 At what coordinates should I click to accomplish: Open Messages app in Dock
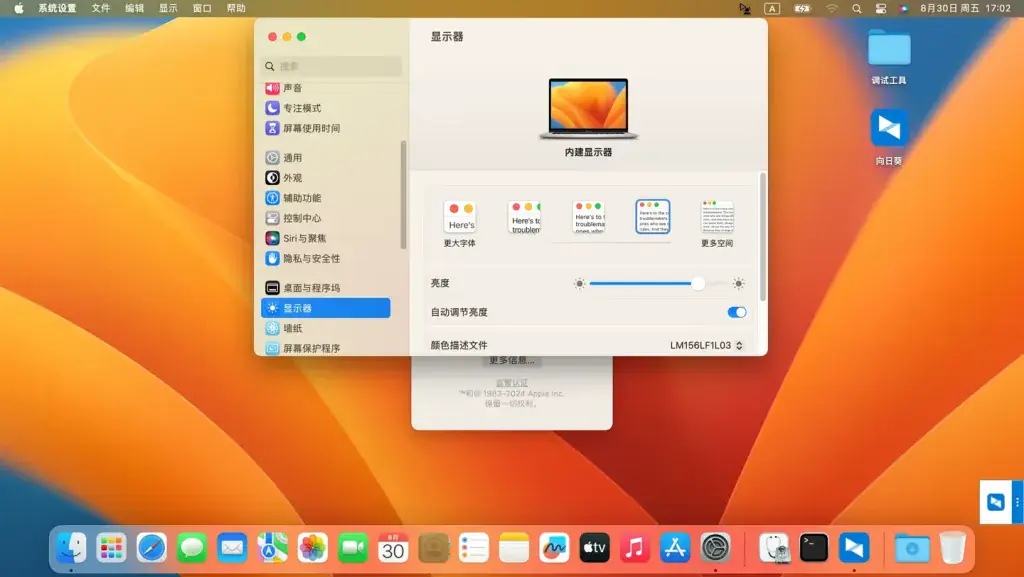[191, 547]
